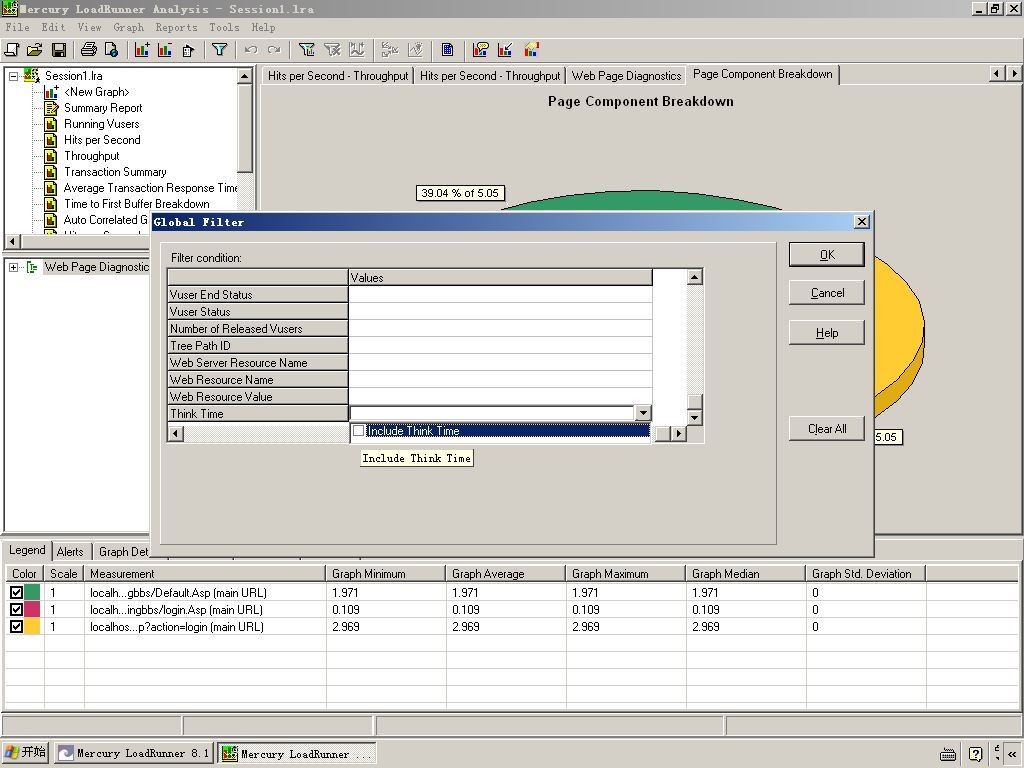Open the Think Time dropdown arrow
Viewport: 1024px width, 768px height.
[643, 413]
